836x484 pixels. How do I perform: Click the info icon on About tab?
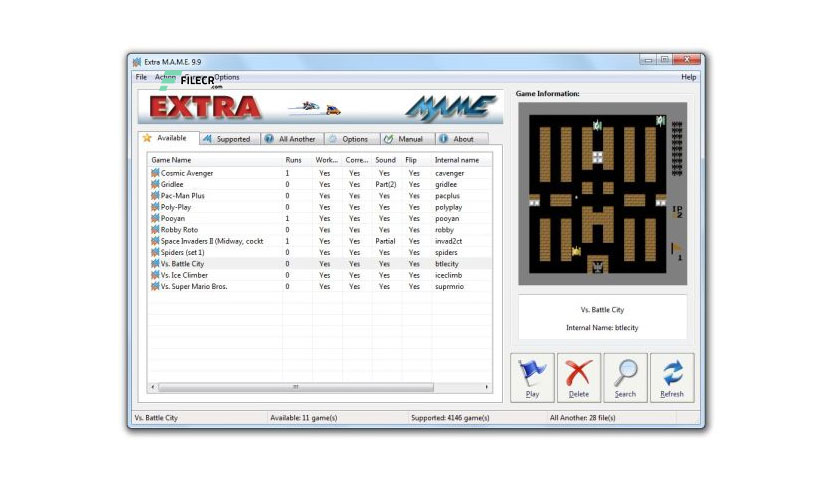coord(444,139)
